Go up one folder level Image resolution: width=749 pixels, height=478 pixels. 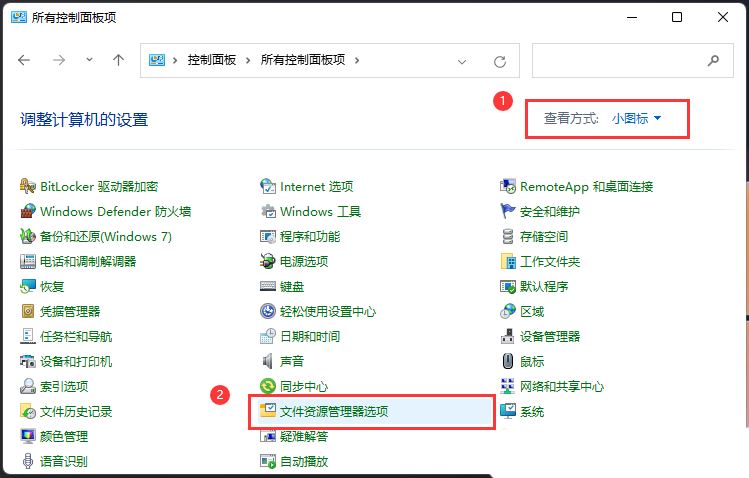[x=118, y=60]
